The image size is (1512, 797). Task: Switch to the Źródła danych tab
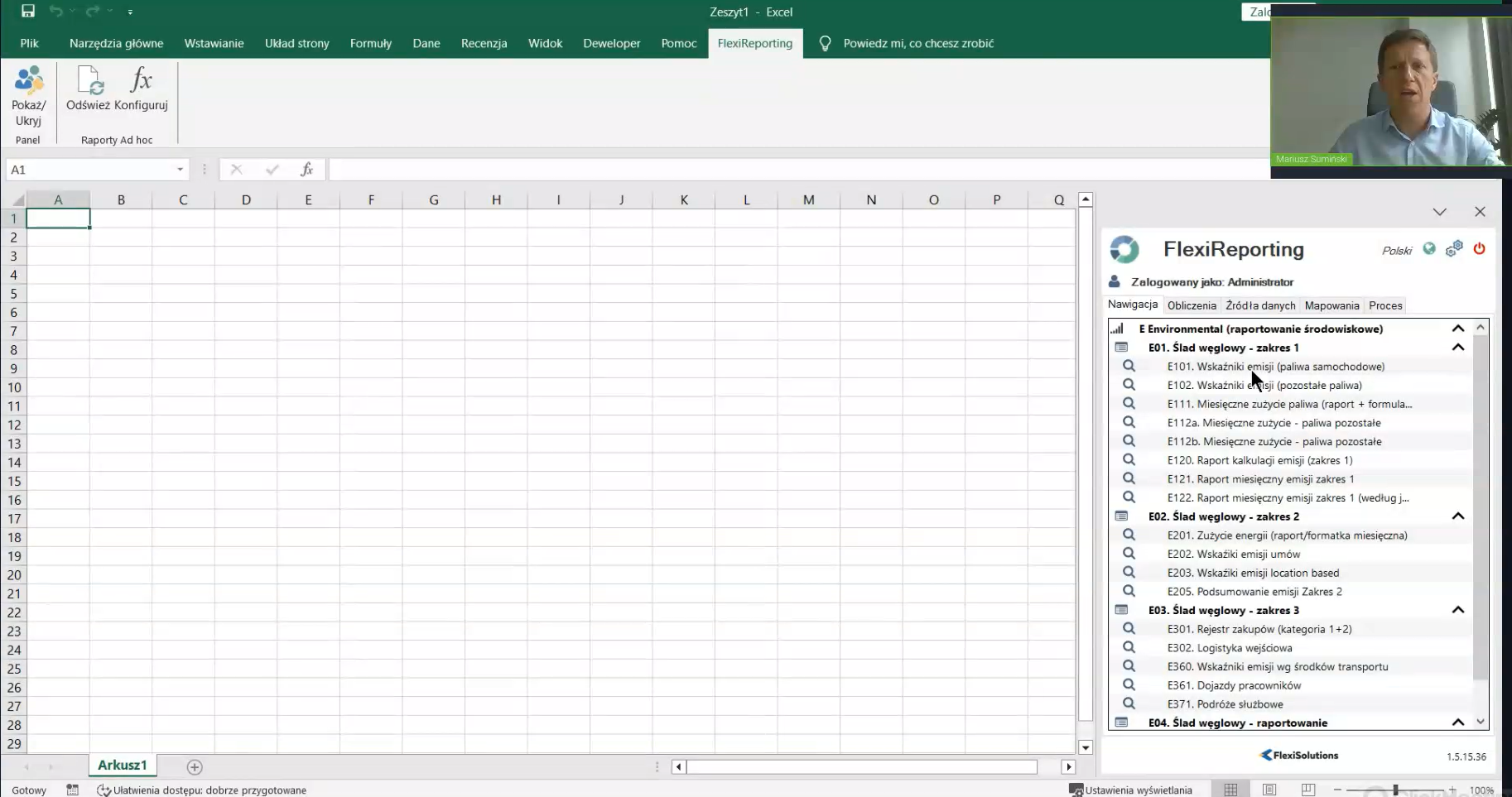(1260, 305)
